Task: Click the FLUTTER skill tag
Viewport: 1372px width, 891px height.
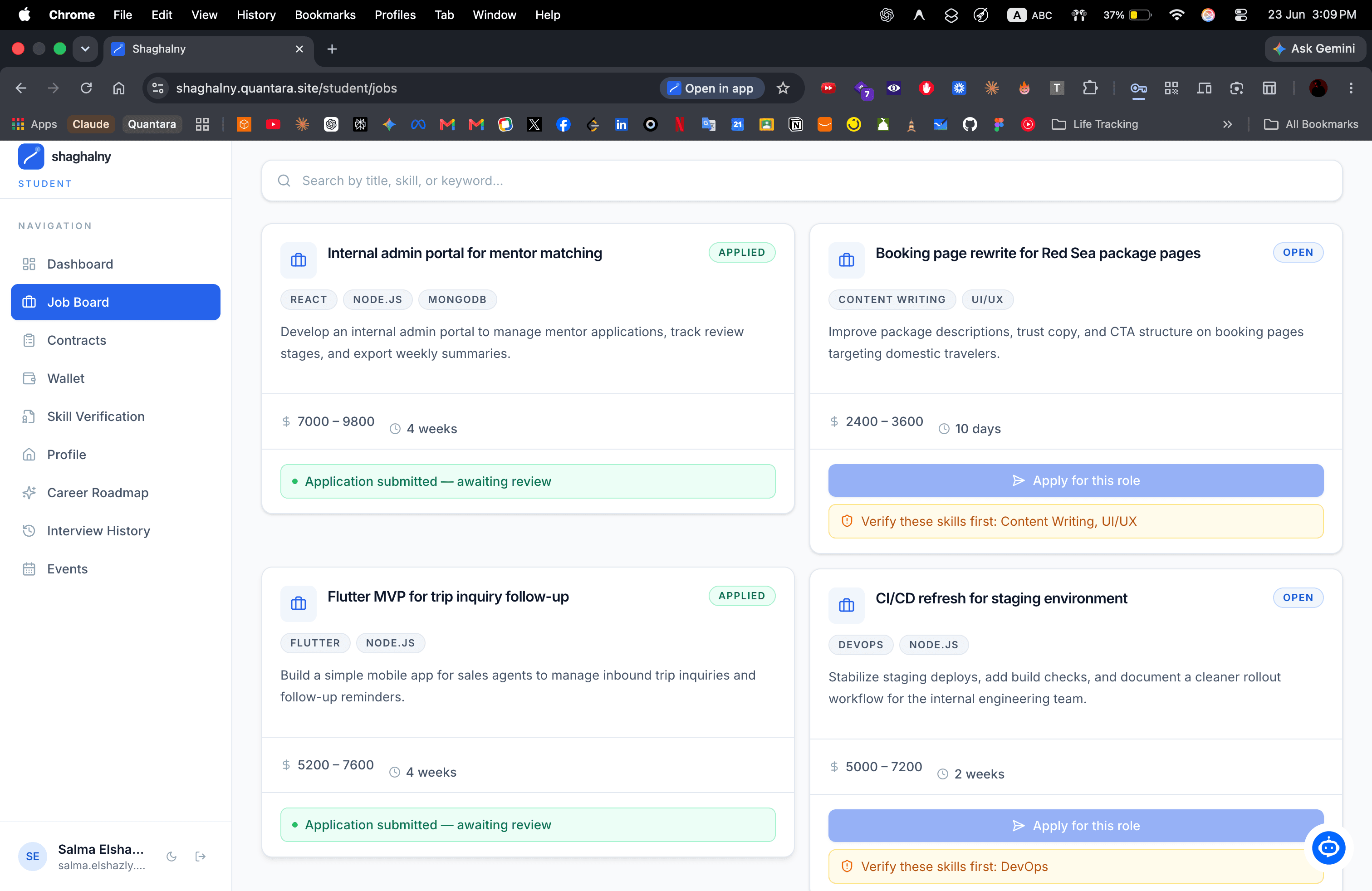Action: click(x=315, y=642)
